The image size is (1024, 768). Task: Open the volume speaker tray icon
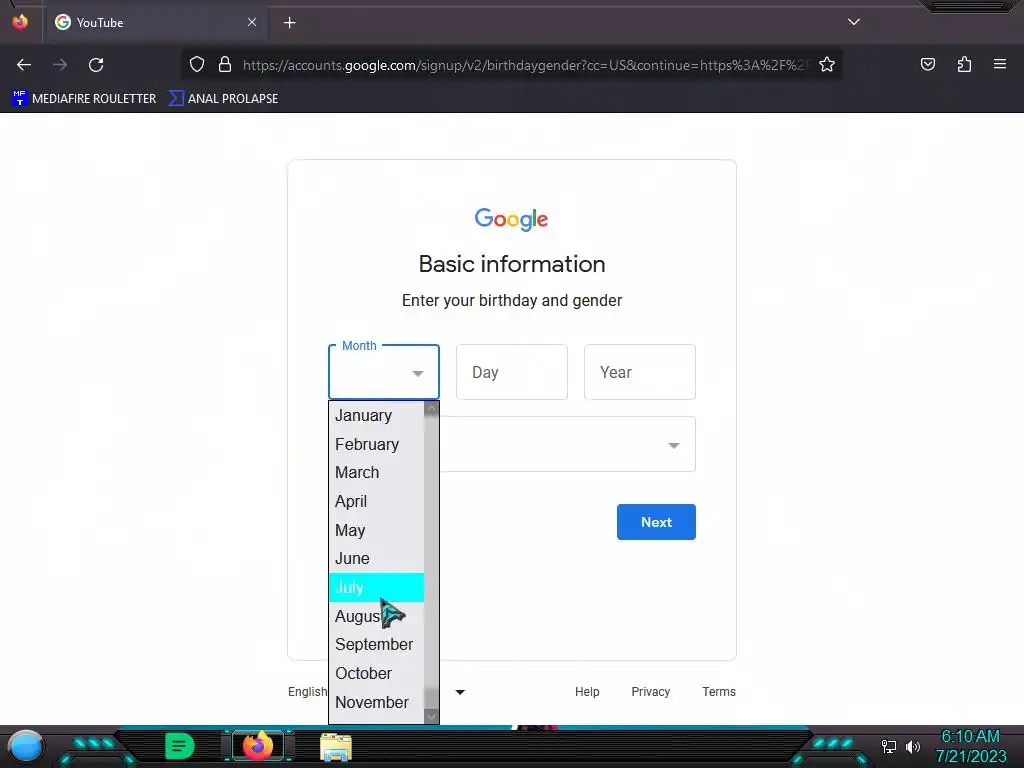[912, 746]
